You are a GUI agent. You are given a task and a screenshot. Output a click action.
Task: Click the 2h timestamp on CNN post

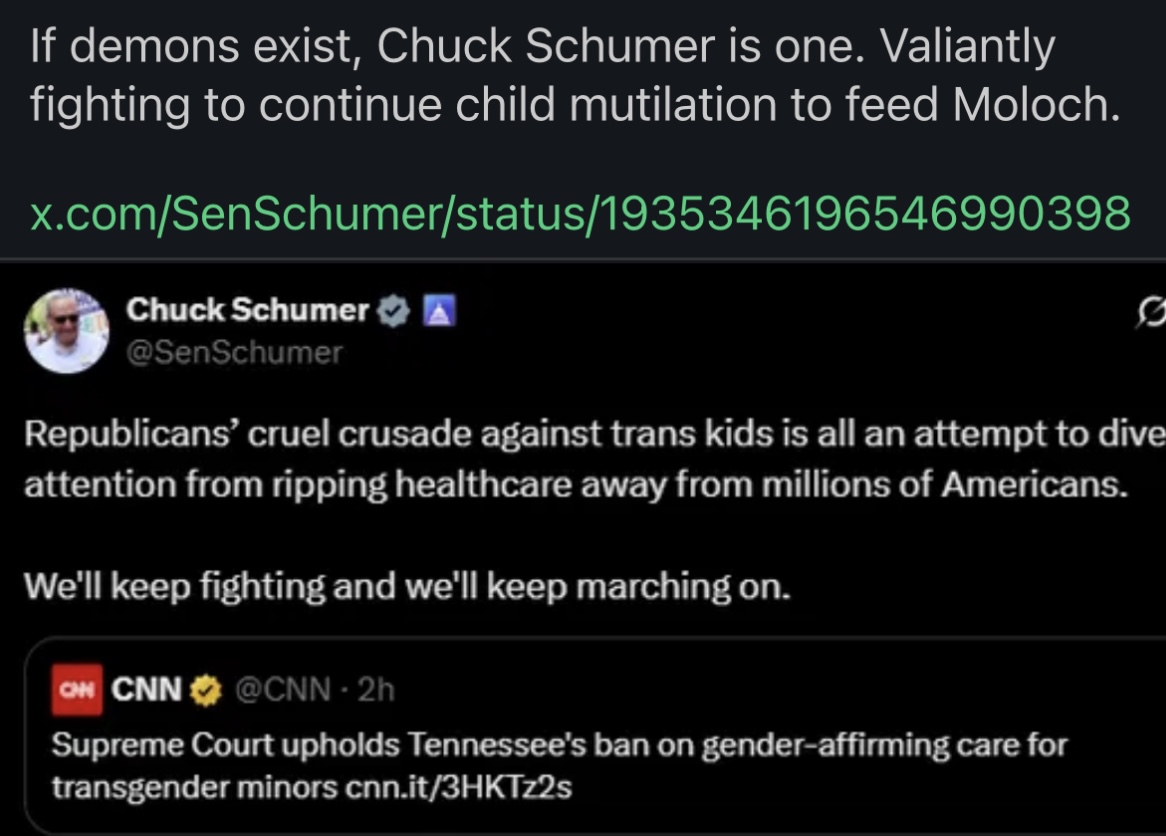pyautogui.click(x=376, y=690)
